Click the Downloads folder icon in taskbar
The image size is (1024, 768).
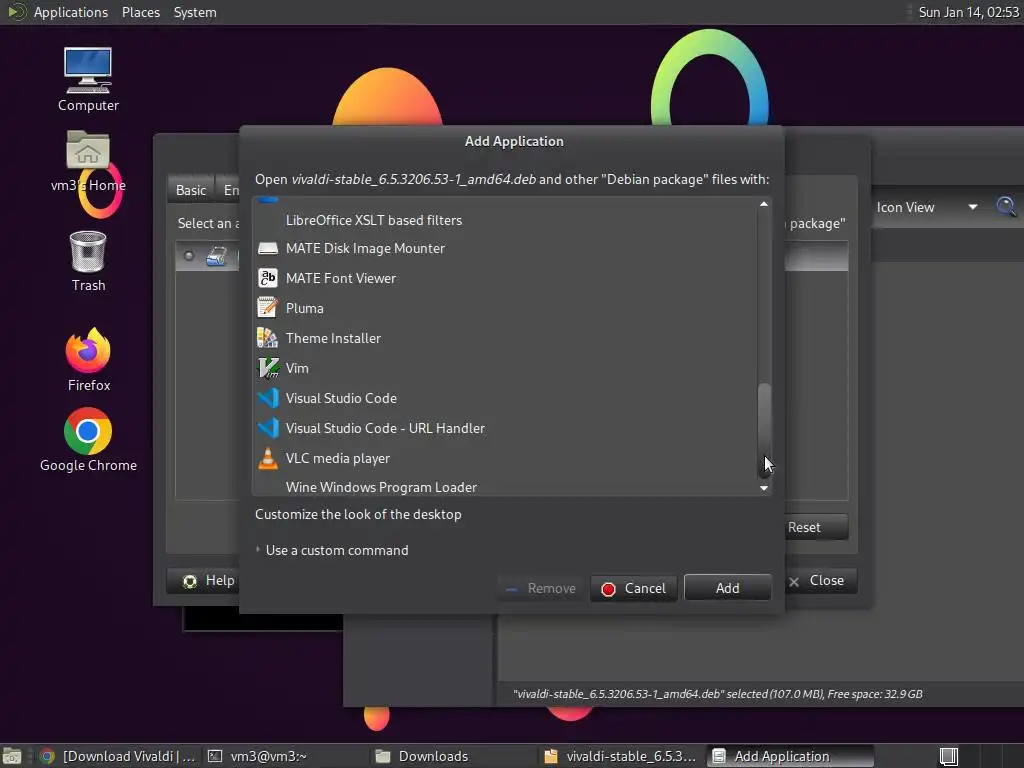tap(383, 756)
